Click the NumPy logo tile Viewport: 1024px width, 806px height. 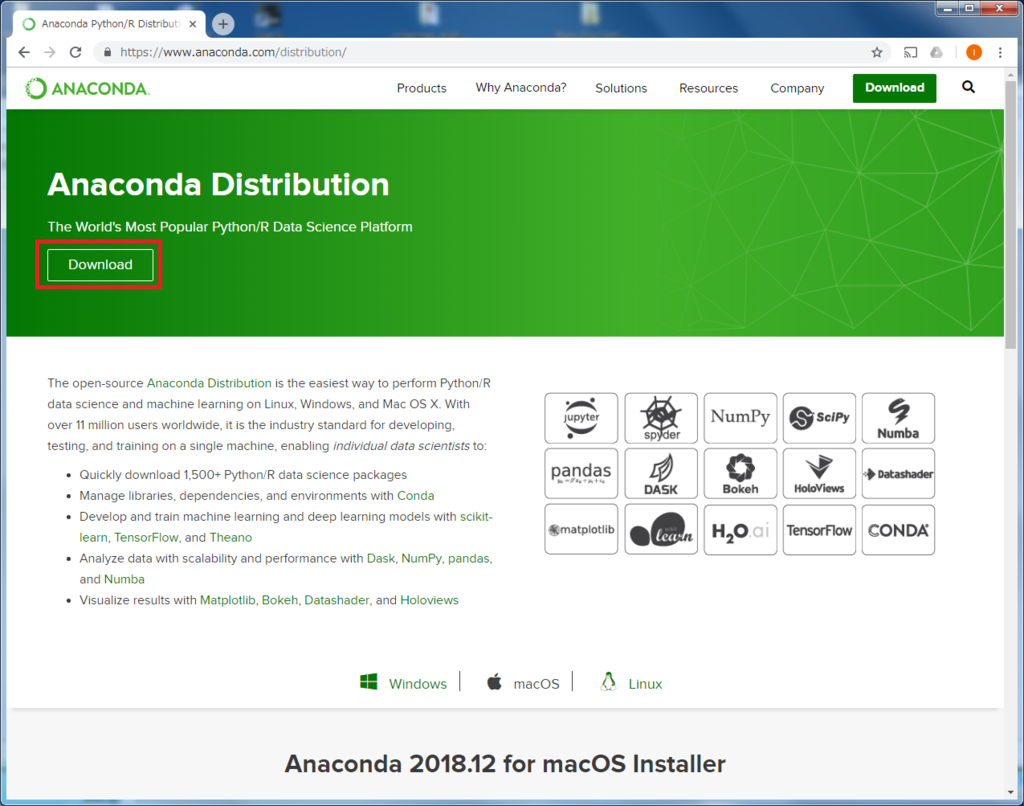click(740, 418)
